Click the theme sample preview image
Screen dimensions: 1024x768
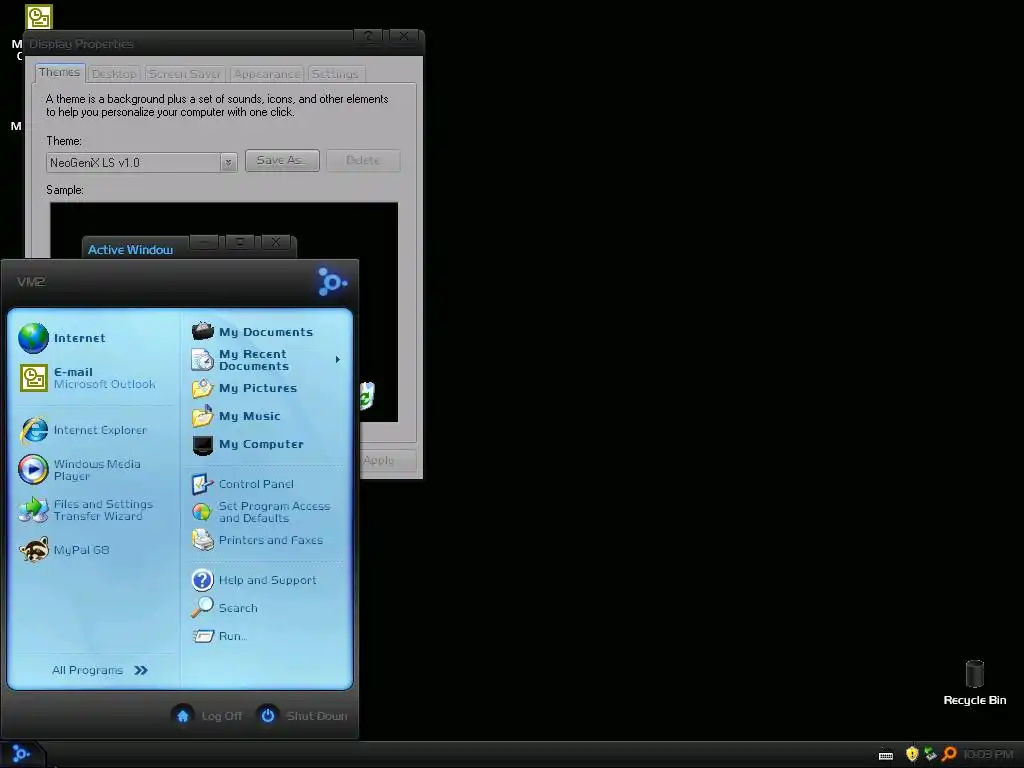224,312
